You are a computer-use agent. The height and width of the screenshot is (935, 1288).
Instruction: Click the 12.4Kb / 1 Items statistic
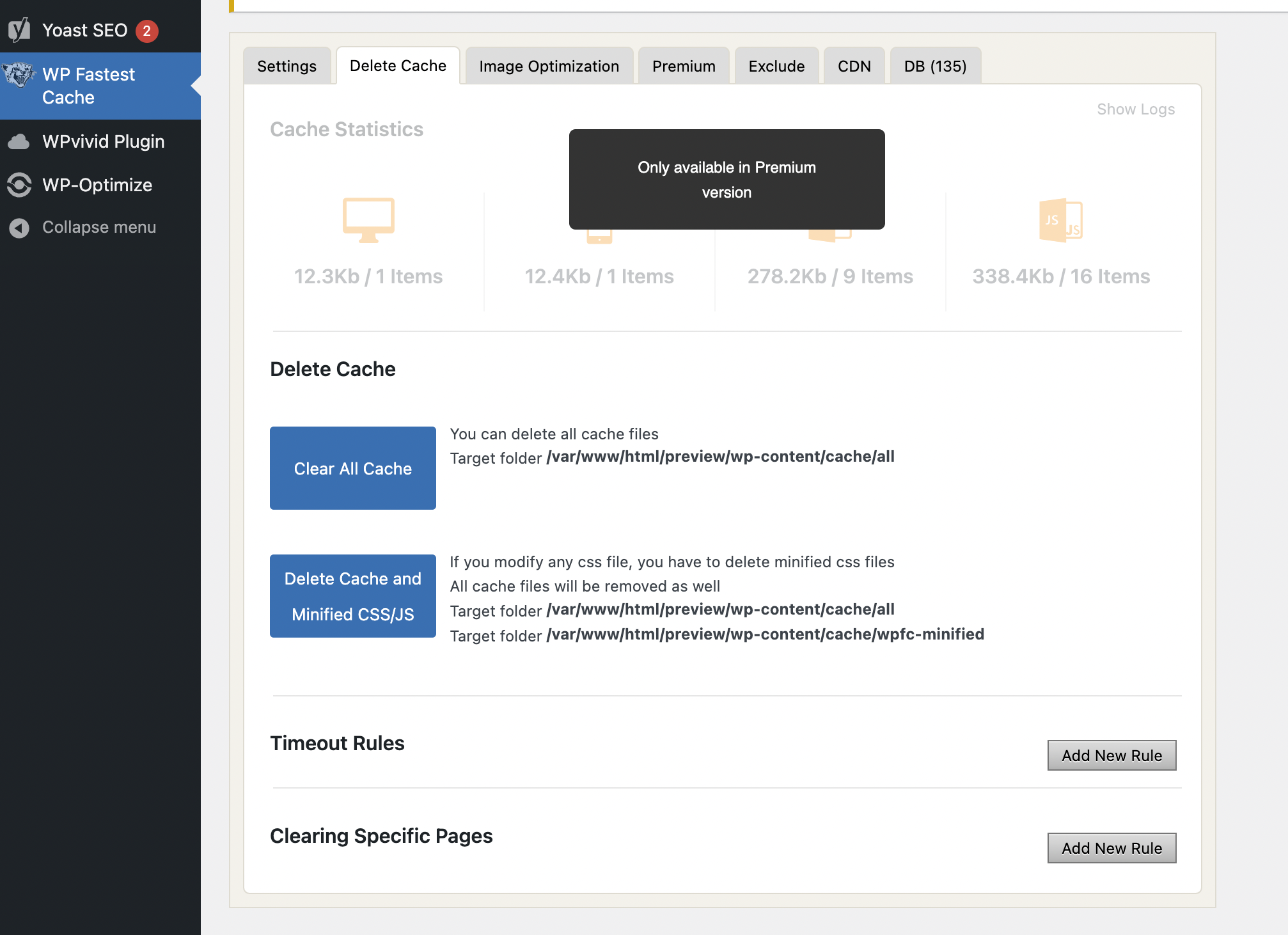click(x=599, y=276)
